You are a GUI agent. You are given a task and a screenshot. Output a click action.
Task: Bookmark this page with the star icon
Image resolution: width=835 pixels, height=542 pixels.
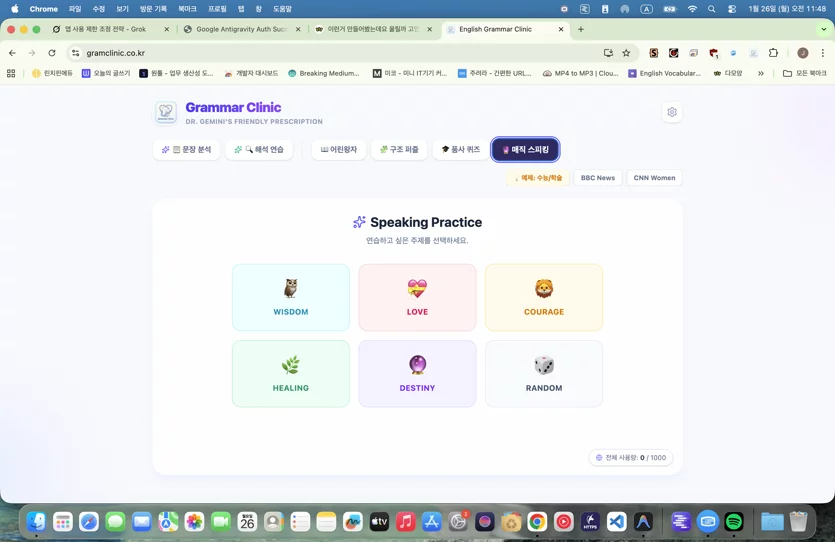[x=626, y=53]
